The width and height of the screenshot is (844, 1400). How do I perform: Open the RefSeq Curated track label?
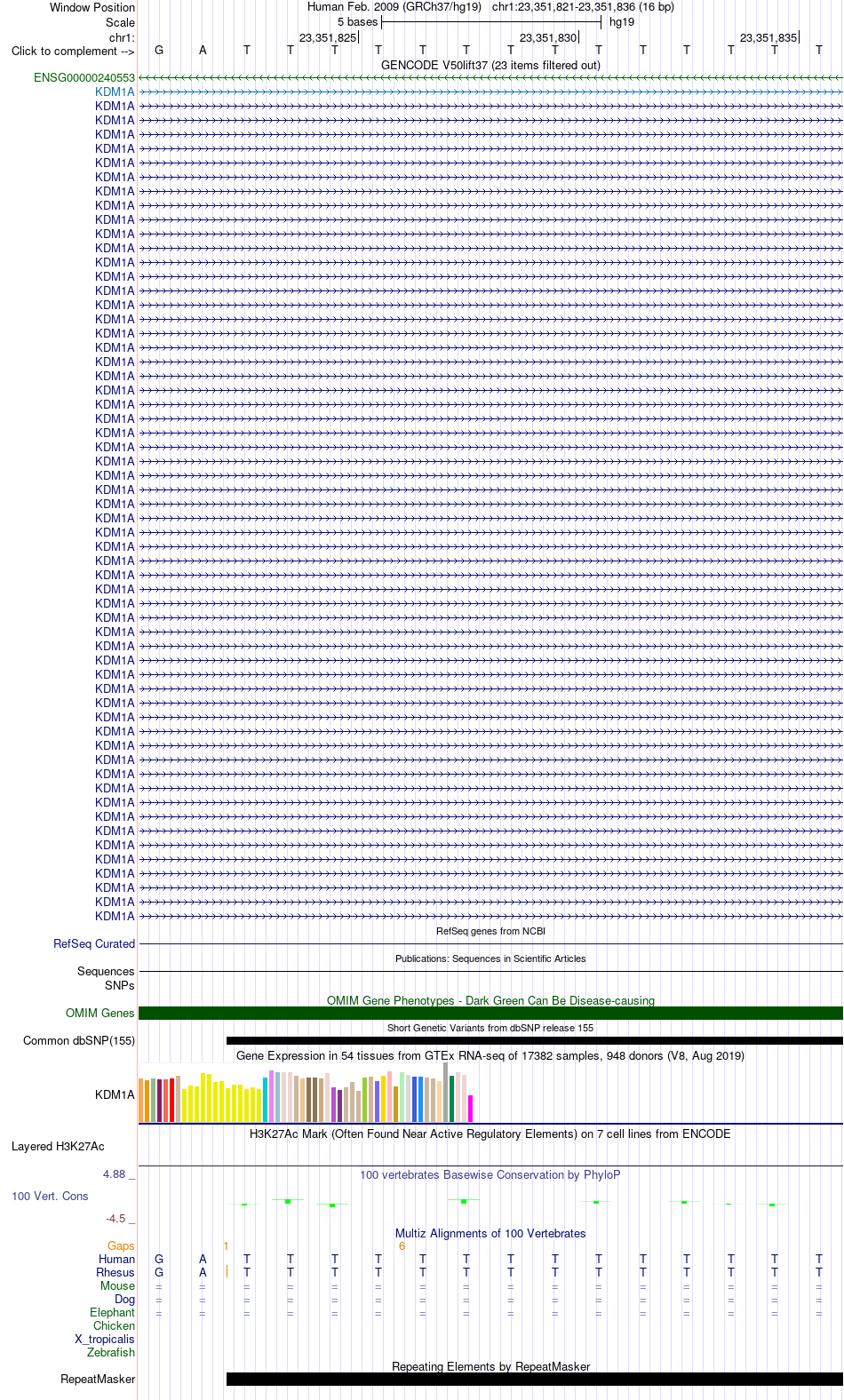pos(94,944)
